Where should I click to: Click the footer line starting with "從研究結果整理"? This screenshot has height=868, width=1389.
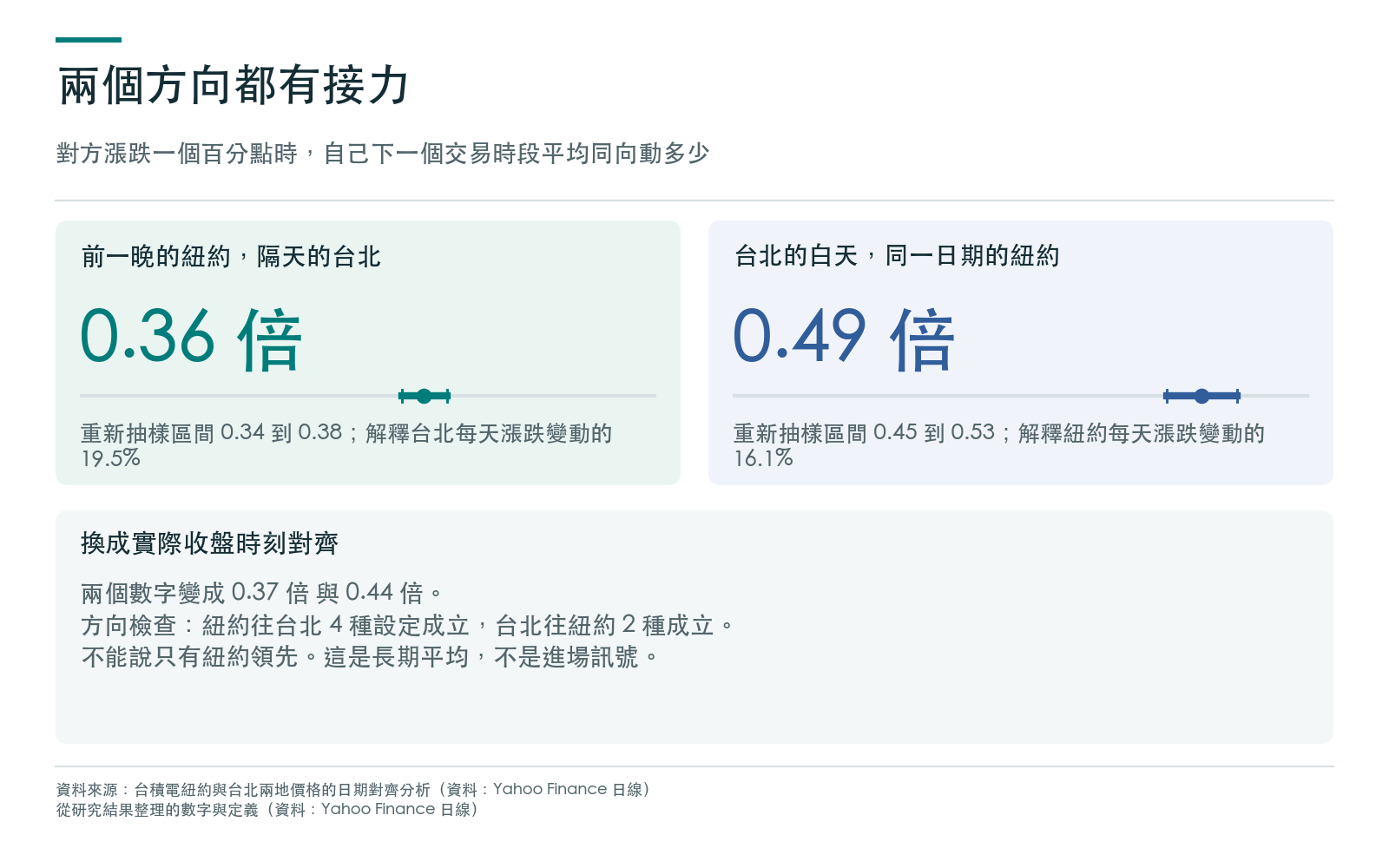coord(267,809)
